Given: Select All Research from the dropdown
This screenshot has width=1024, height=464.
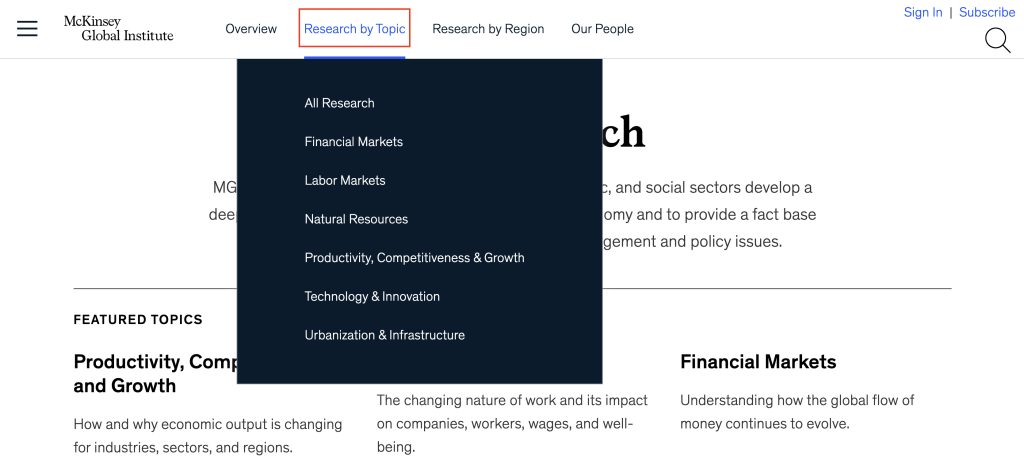Looking at the screenshot, I should tap(339, 103).
